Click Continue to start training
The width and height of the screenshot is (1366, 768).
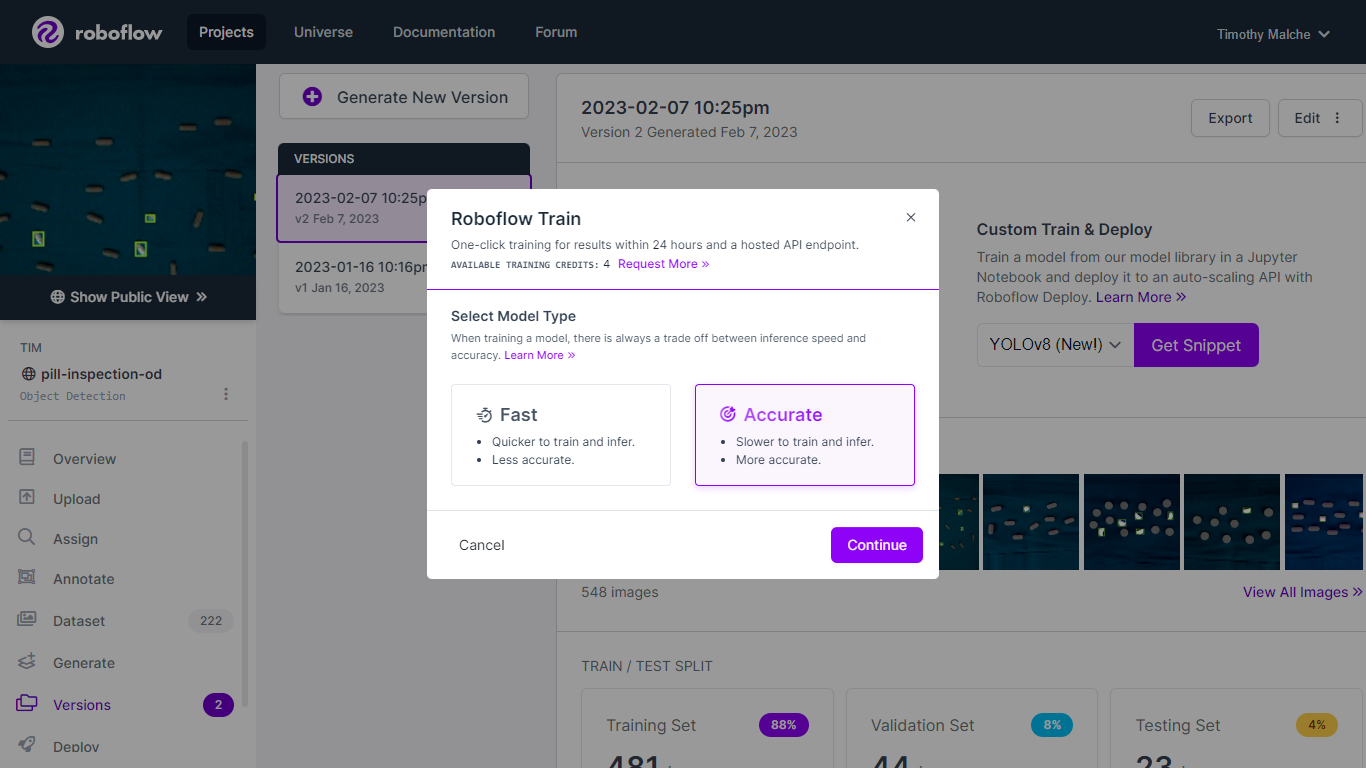coord(876,545)
